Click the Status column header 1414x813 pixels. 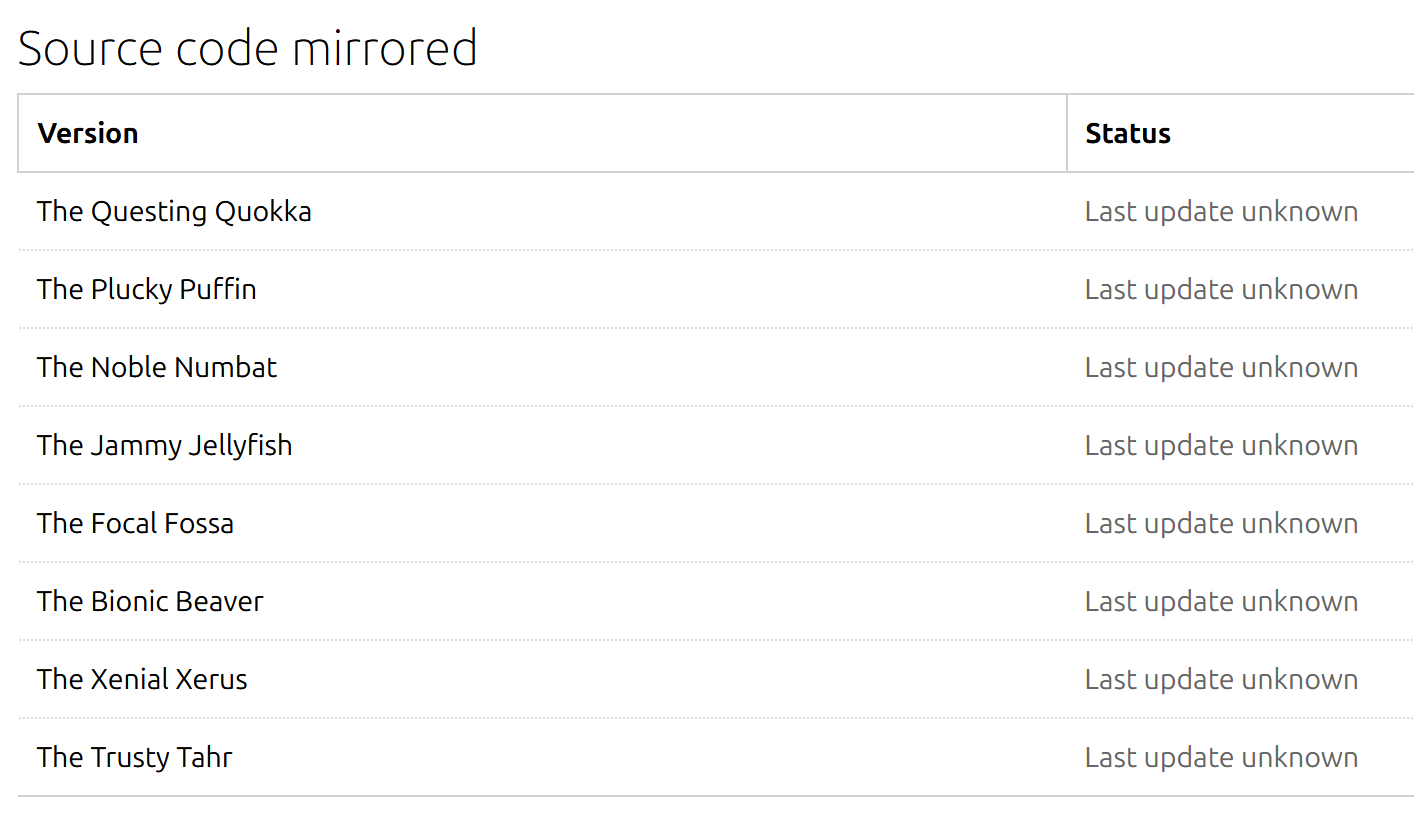click(1128, 133)
